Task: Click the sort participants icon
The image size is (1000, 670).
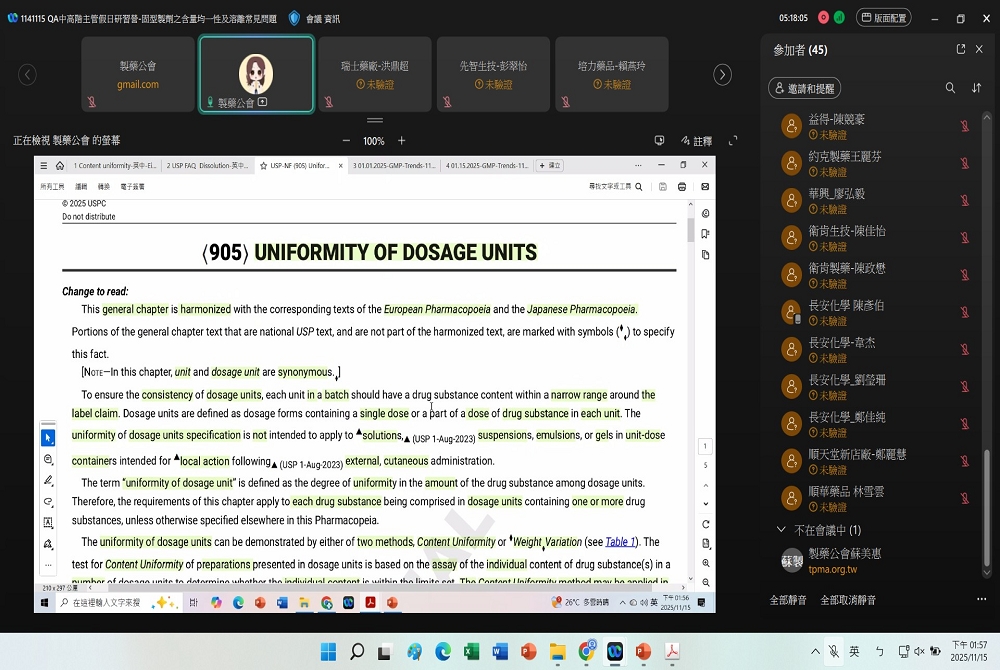Action: [977, 88]
